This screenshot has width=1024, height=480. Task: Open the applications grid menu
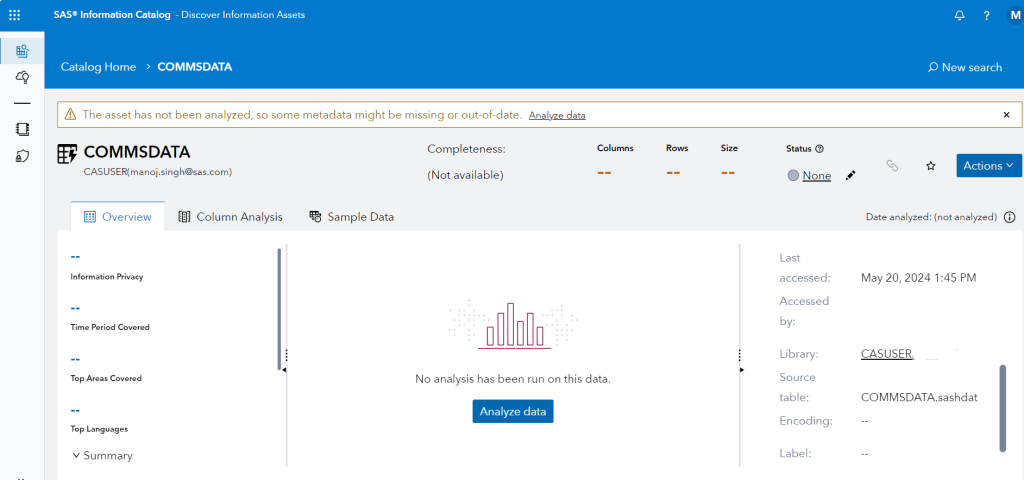(14, 15)
